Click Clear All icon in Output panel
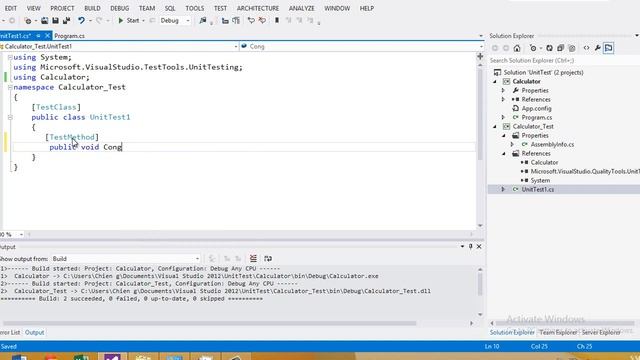This screenshot has height=360, width=640. [x=253, y=258]
